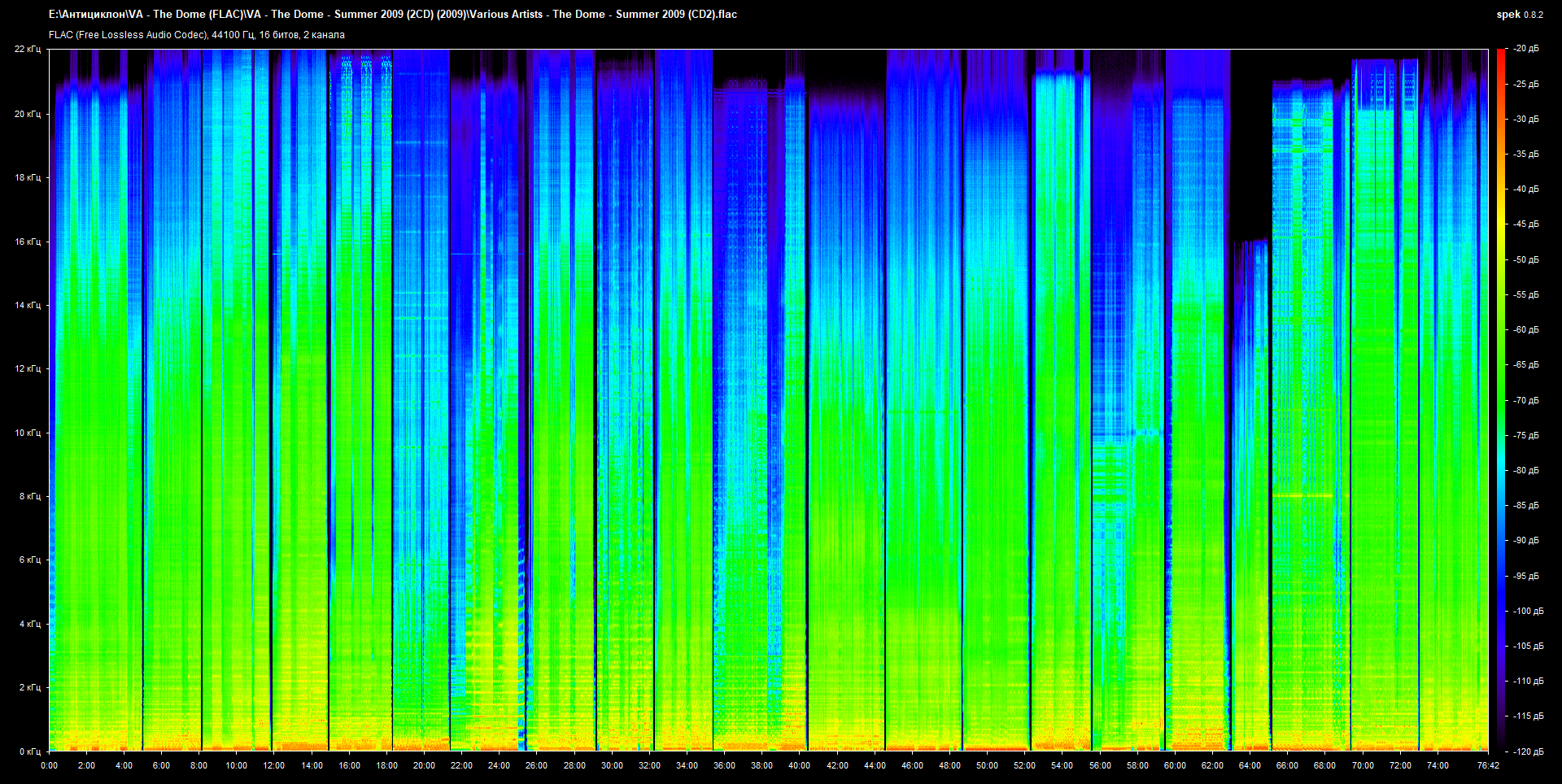
Task: Click the 4 кГц axis label
Action: [29, 624]
